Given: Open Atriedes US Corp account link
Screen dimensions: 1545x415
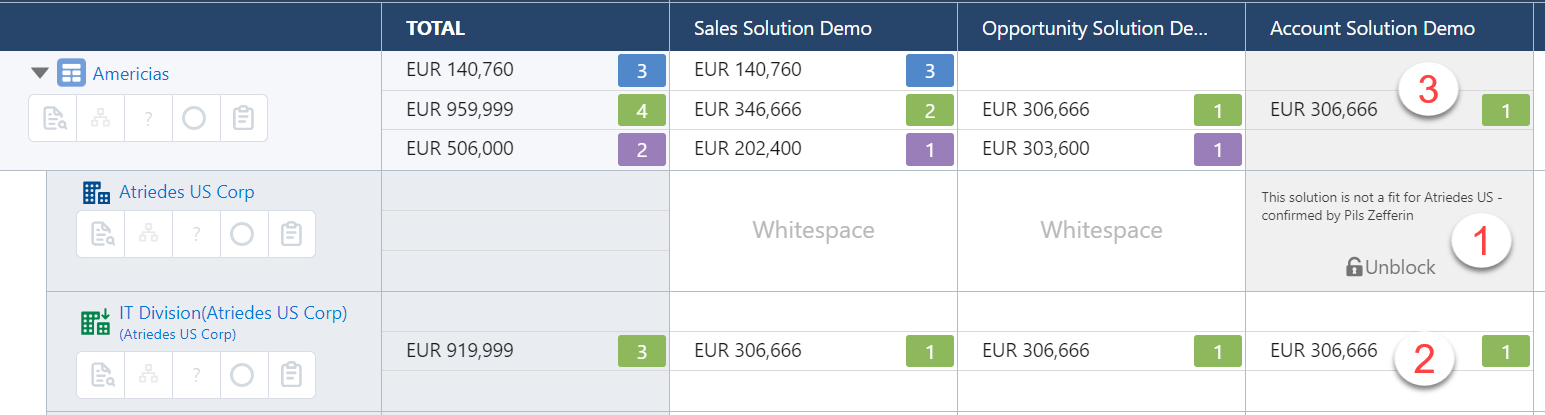Looking at the screenshot, I should 187,192.
